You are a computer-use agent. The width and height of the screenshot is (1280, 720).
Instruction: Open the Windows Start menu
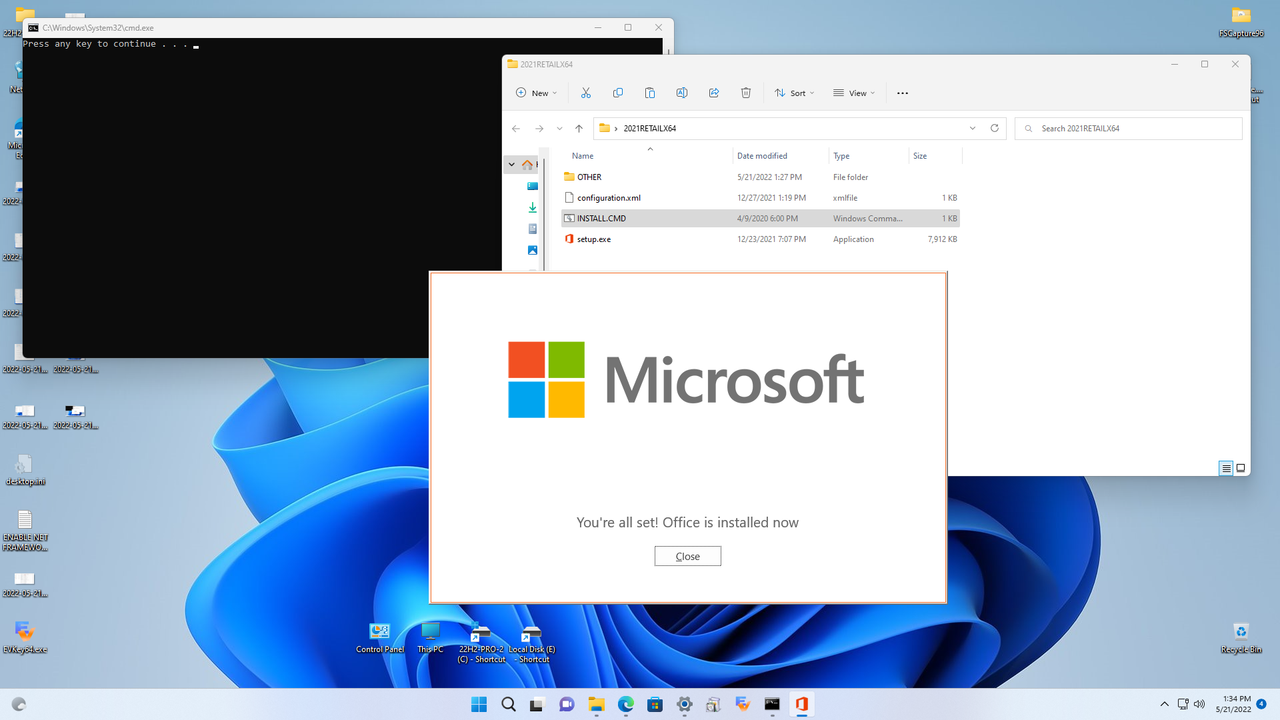tap(479, 704)
